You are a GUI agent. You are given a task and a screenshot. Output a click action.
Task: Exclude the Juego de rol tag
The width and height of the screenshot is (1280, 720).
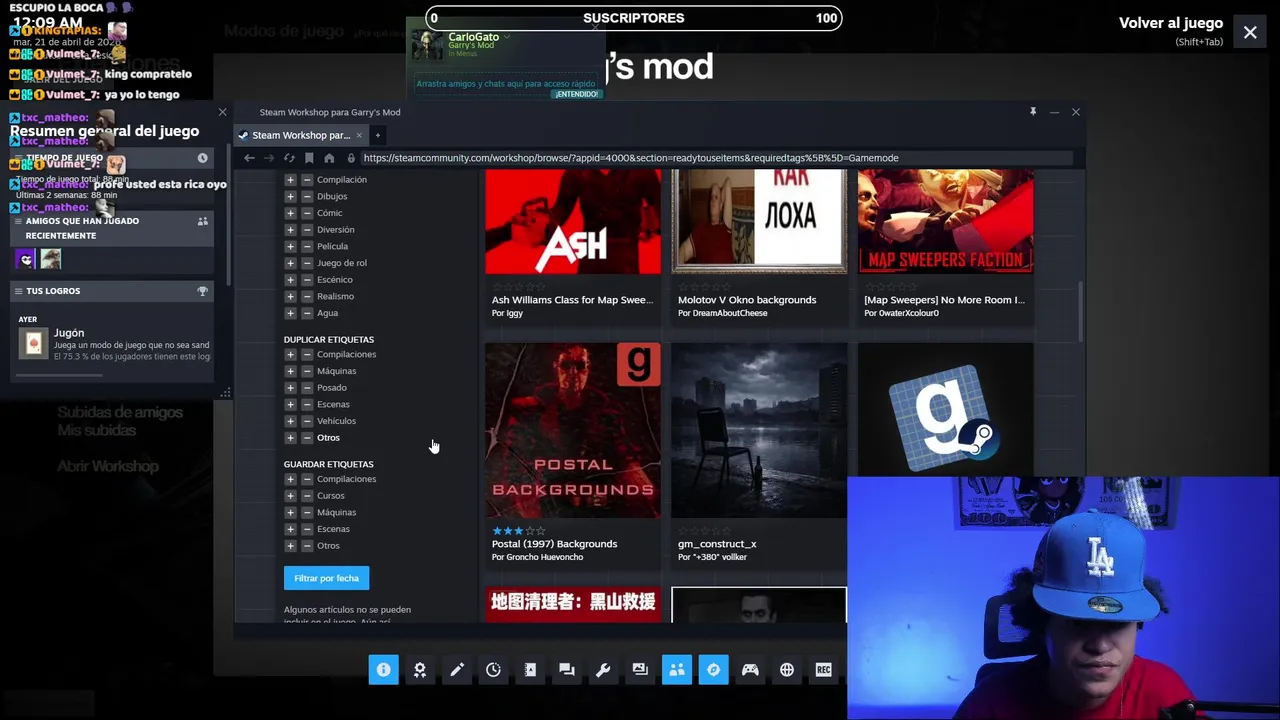point(307,263)
